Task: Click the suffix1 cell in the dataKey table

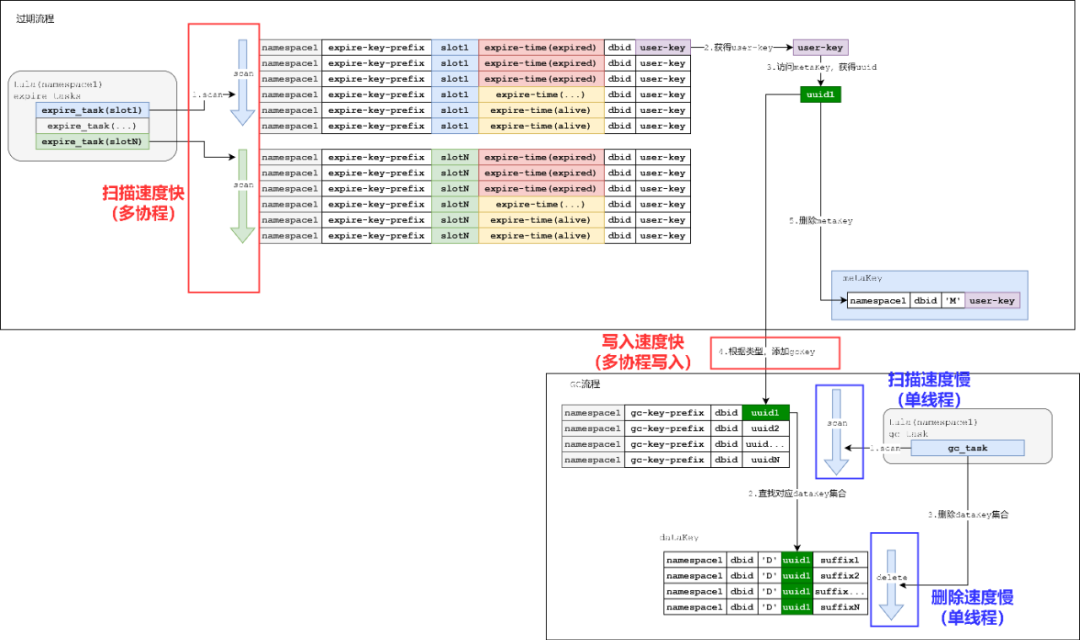Action: (x=840, y=560)
